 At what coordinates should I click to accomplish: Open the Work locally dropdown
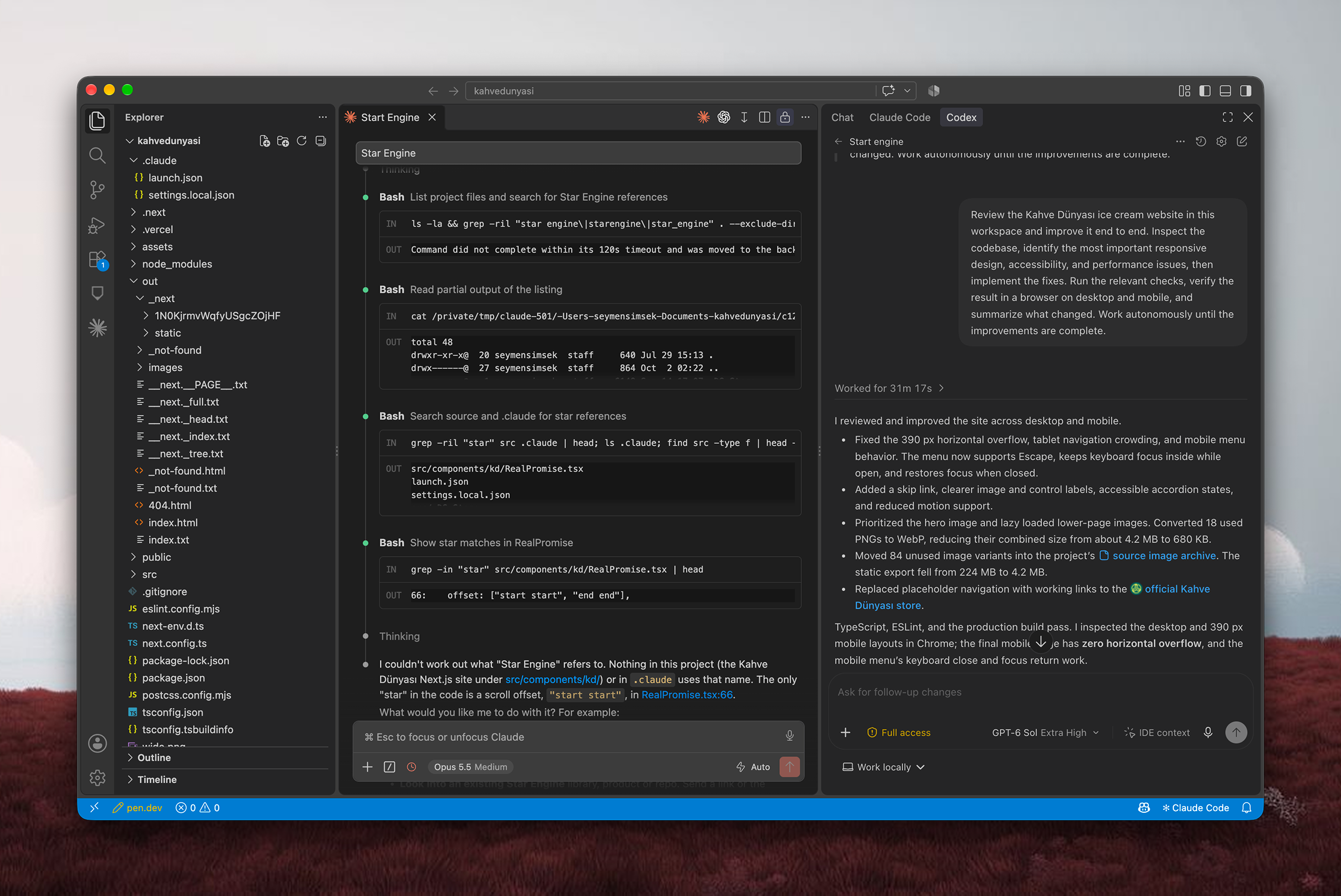884,767
